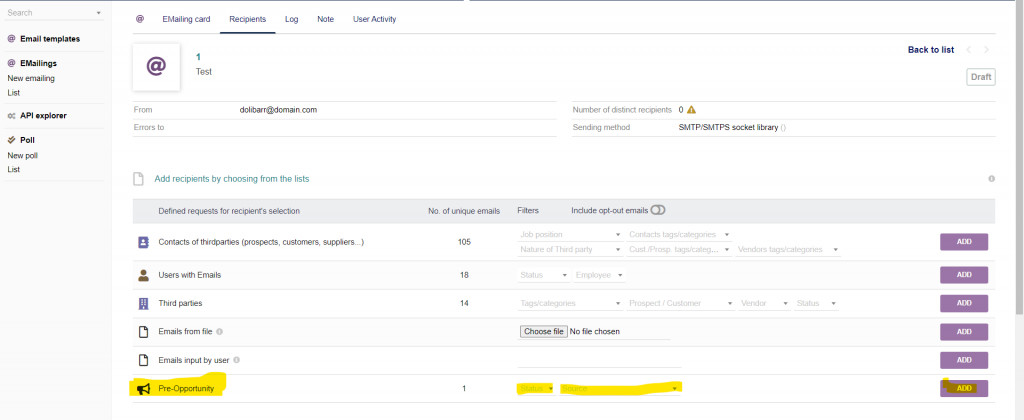Click ADD for Contacts of thirdparties
Viewport: 1024px width, 420px height.
964,242
